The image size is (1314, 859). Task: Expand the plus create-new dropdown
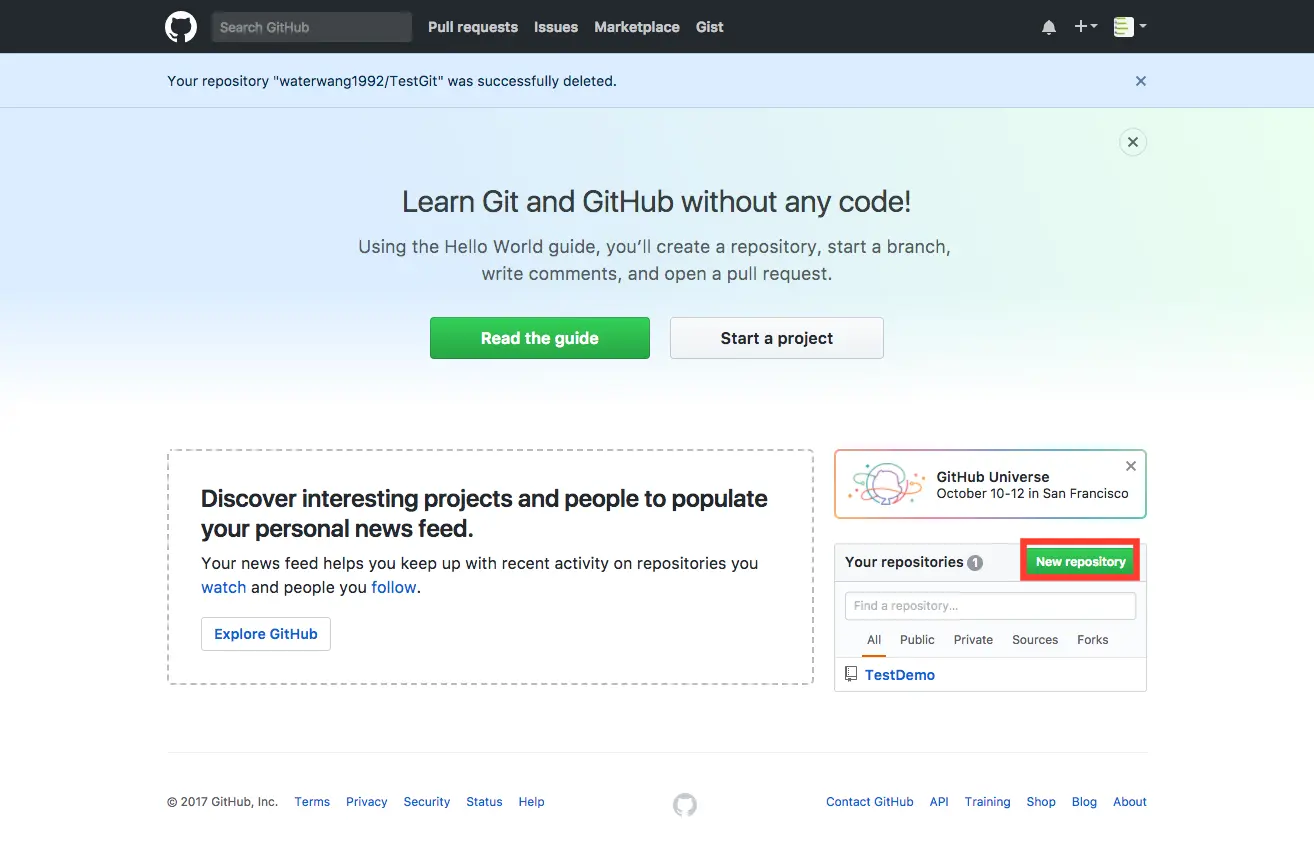1086,27
